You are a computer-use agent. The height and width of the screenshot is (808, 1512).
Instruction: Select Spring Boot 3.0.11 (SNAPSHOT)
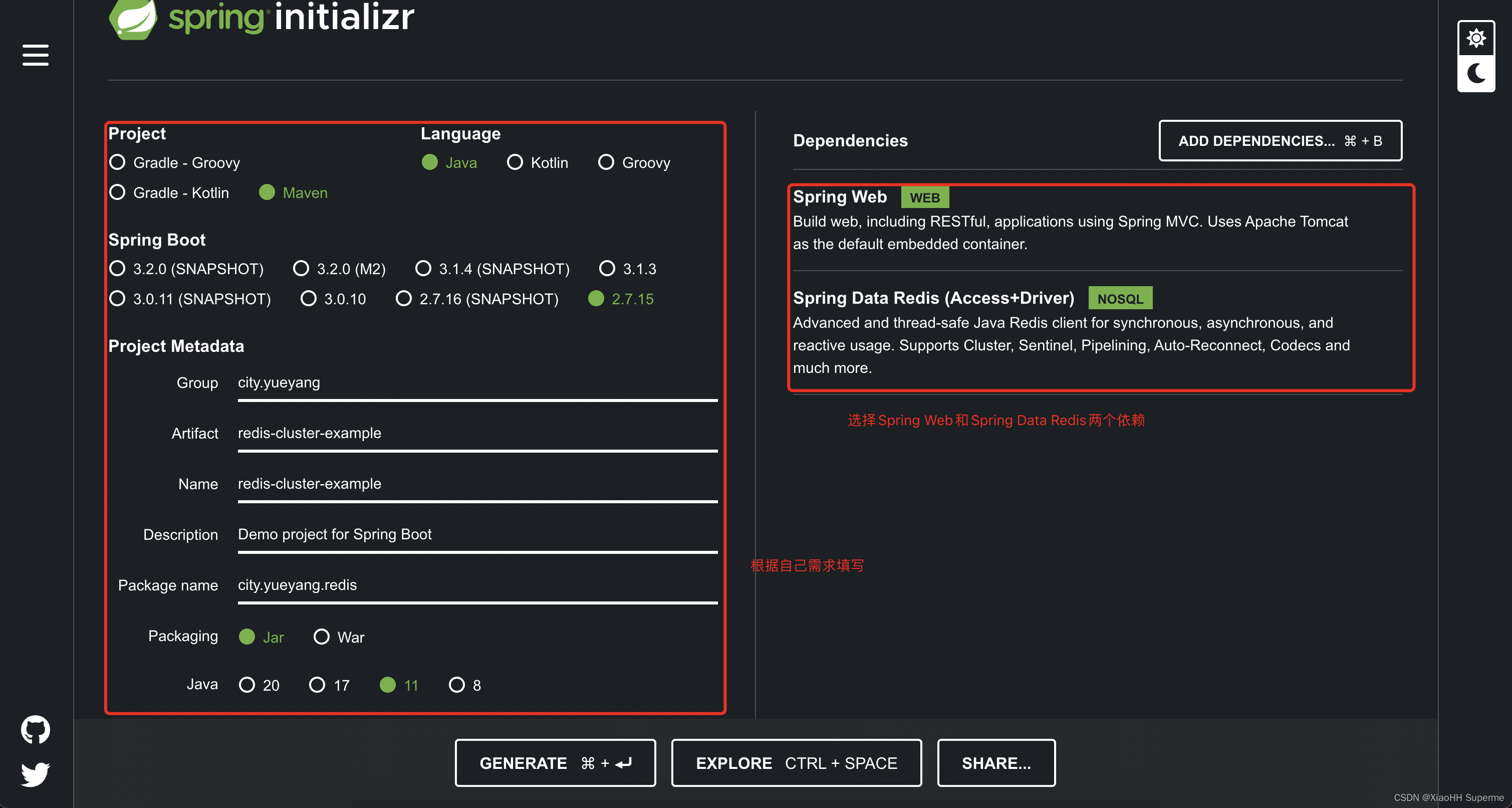190,299
